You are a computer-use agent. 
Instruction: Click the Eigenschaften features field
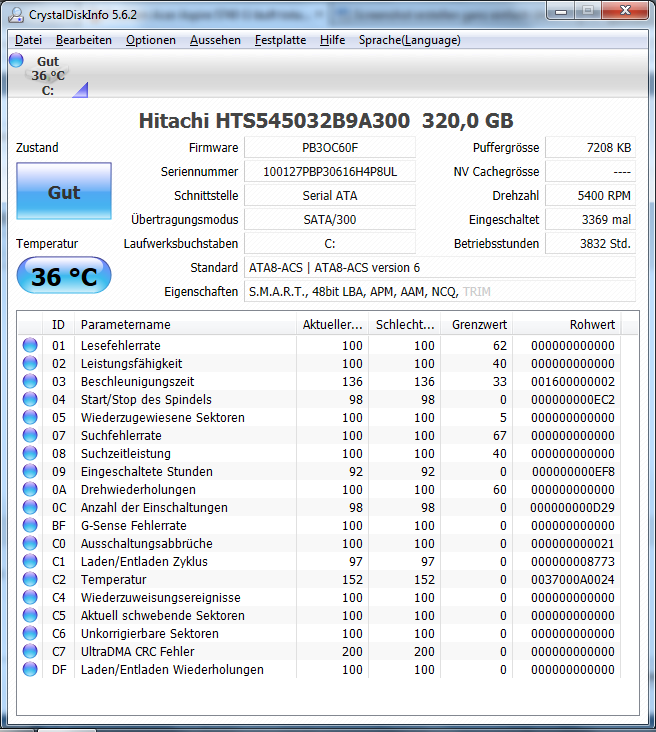tap(440, 292)
